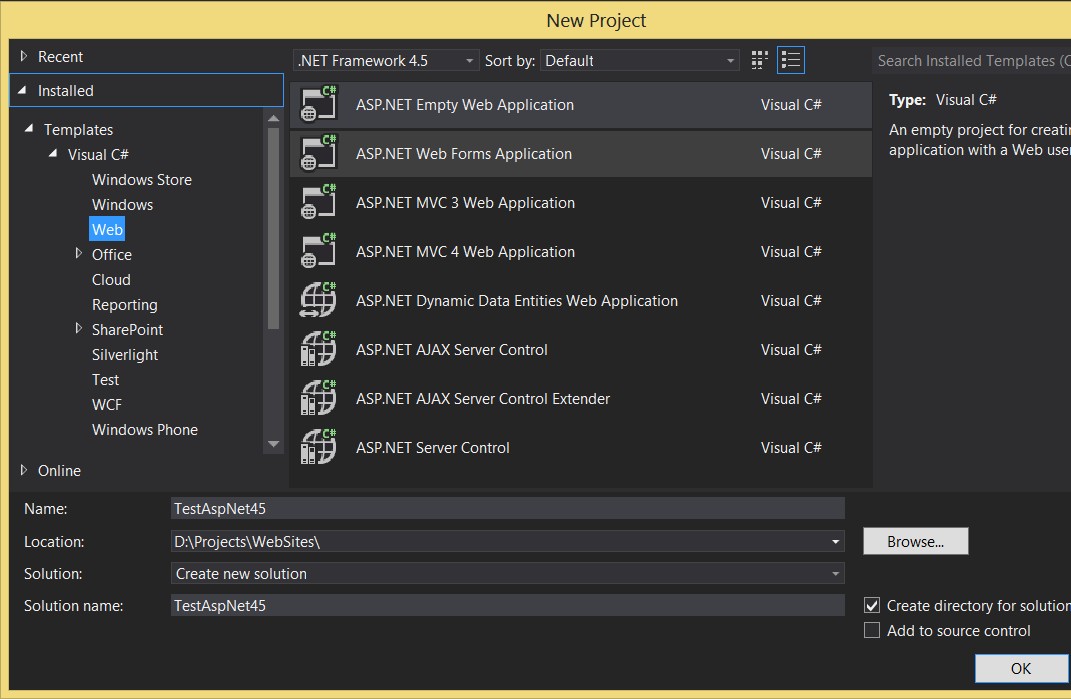Screen dimensions: 1071x699
Task: Click the AJAX Server Control Extender icon
Action: (x=319, y=398)
